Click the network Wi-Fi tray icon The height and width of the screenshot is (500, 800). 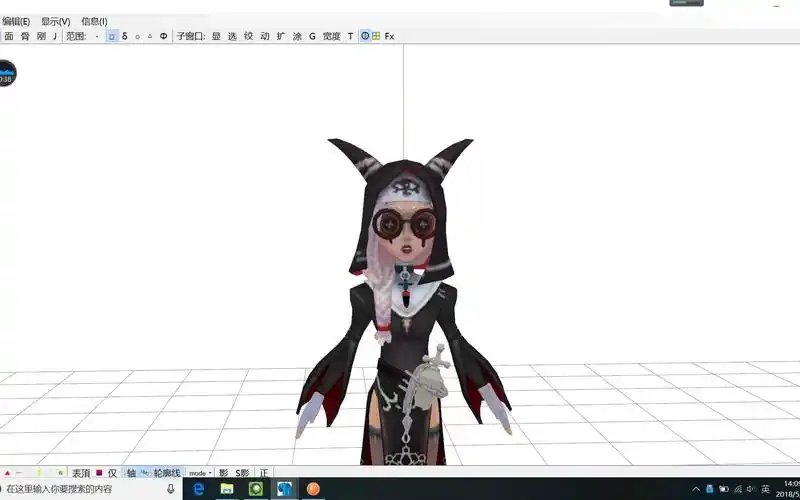coord(738,489)
